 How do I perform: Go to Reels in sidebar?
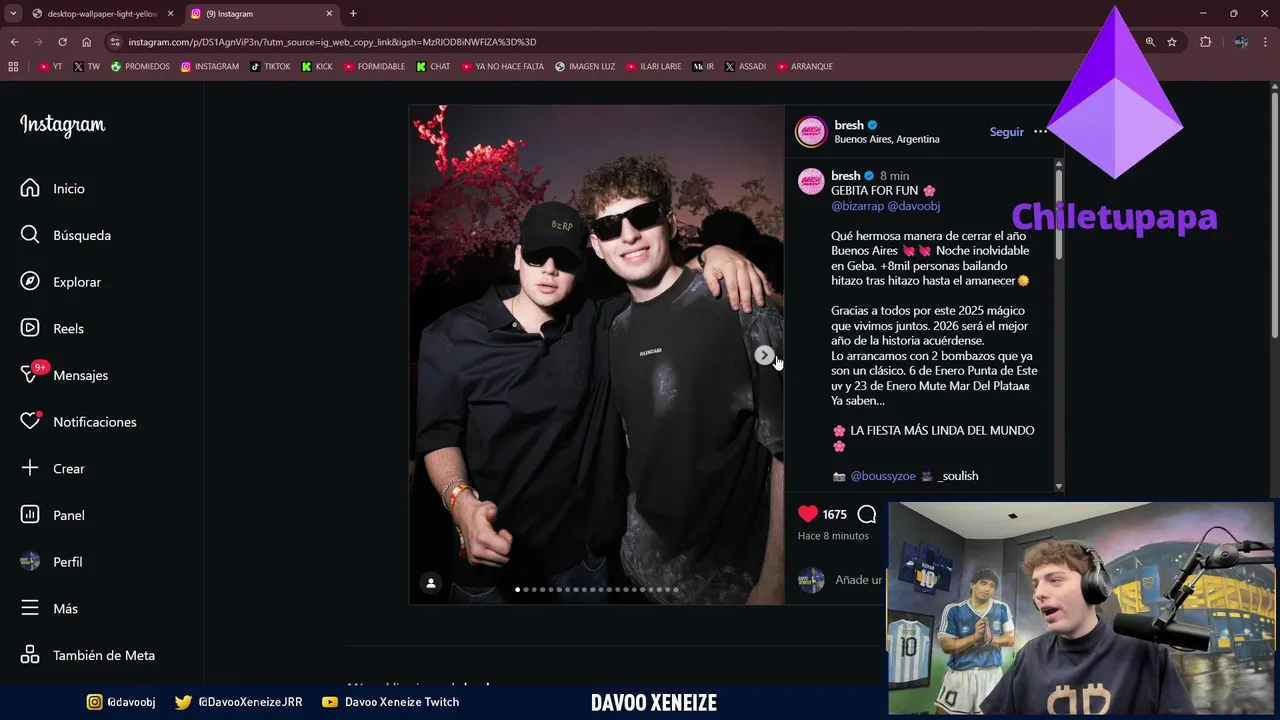pyautogui.click(x=52, y=328)
